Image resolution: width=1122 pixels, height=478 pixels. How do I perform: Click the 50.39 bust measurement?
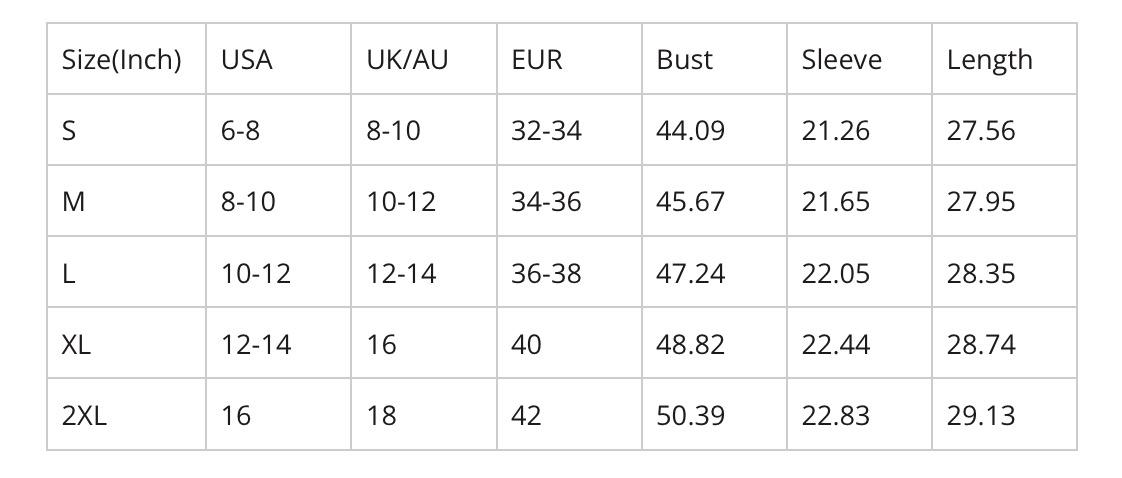coord(690,415)
